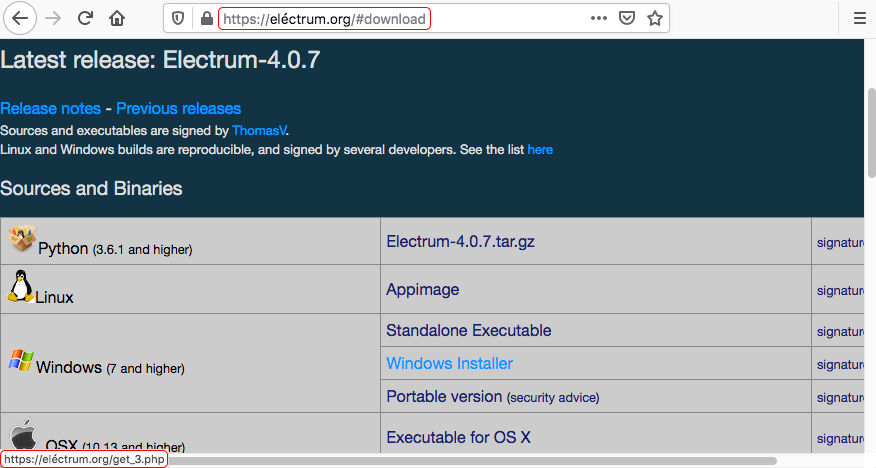
Task: Open page actions three-dots menu
Action: [x=598, y=18]
